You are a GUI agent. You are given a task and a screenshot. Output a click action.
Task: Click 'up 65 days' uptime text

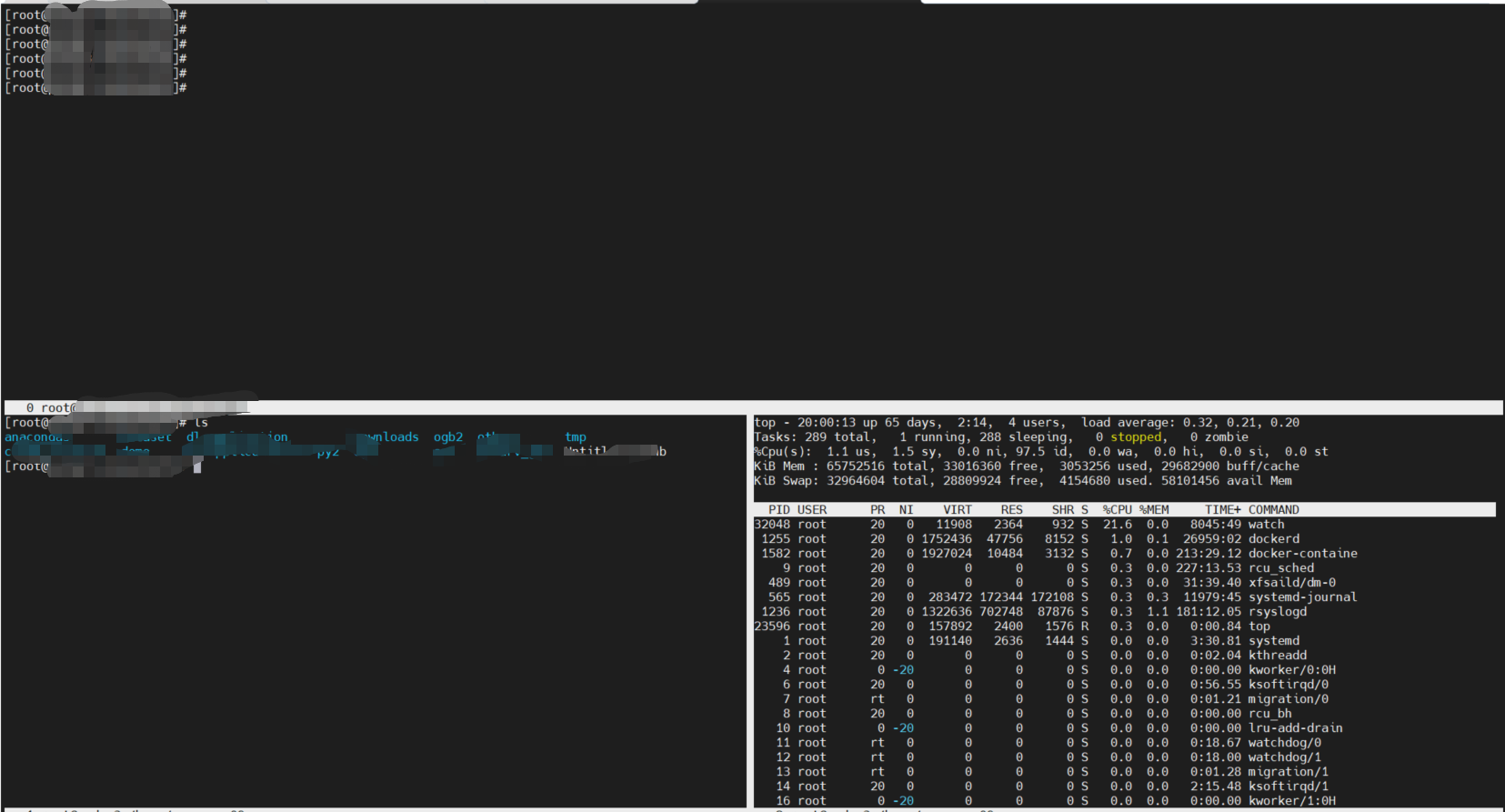[899, 423]
